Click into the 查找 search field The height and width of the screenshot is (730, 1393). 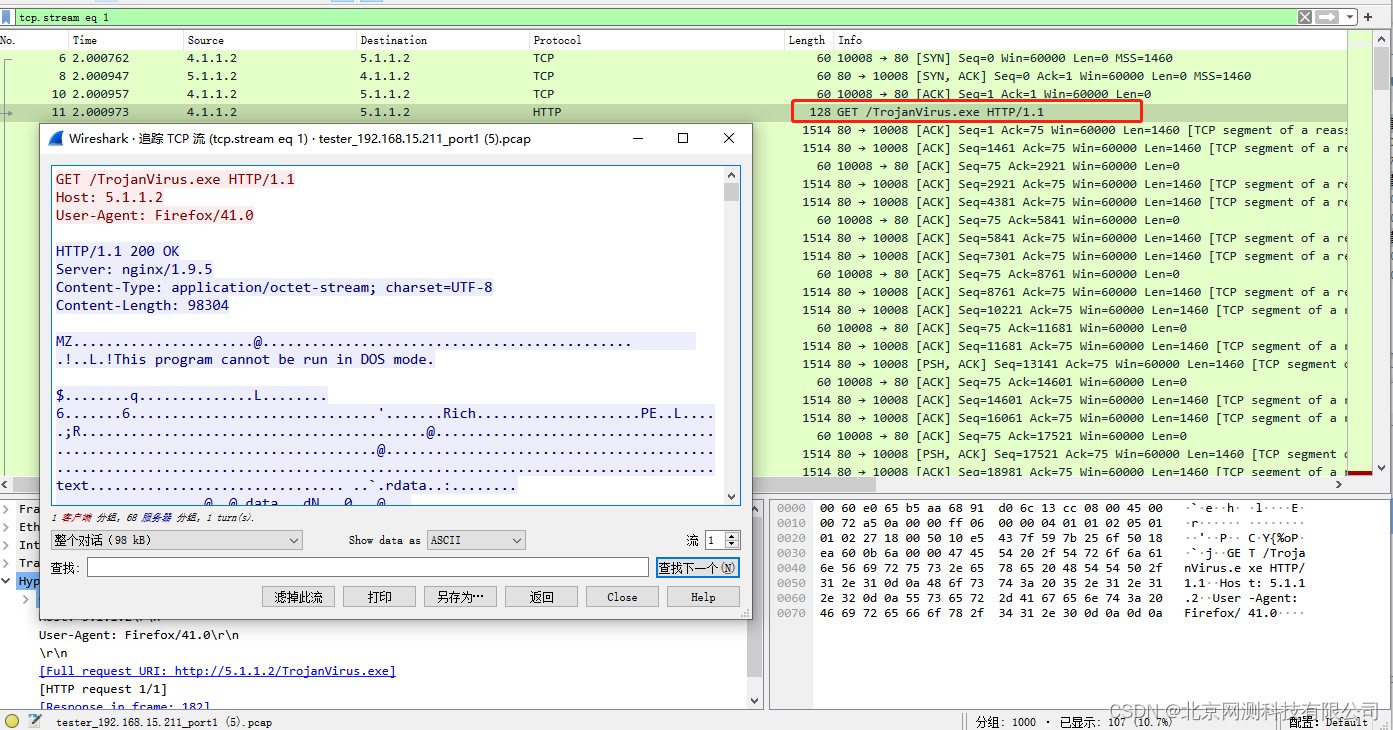368,568
